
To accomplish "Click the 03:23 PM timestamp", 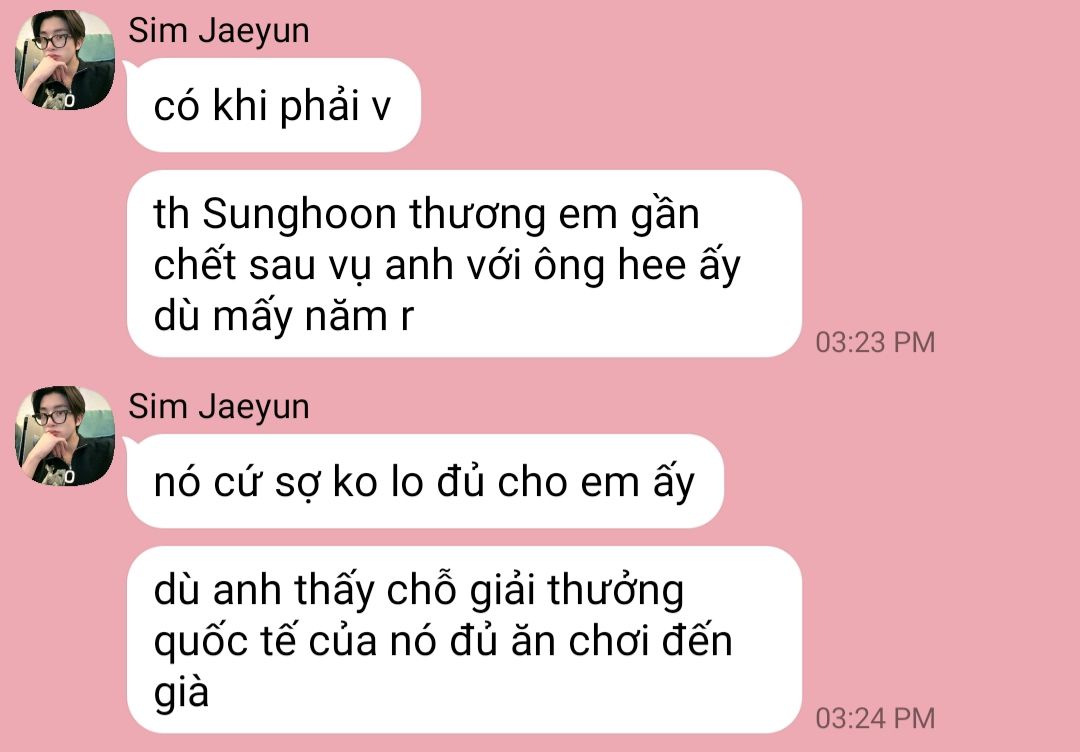I will pos(875,342).
